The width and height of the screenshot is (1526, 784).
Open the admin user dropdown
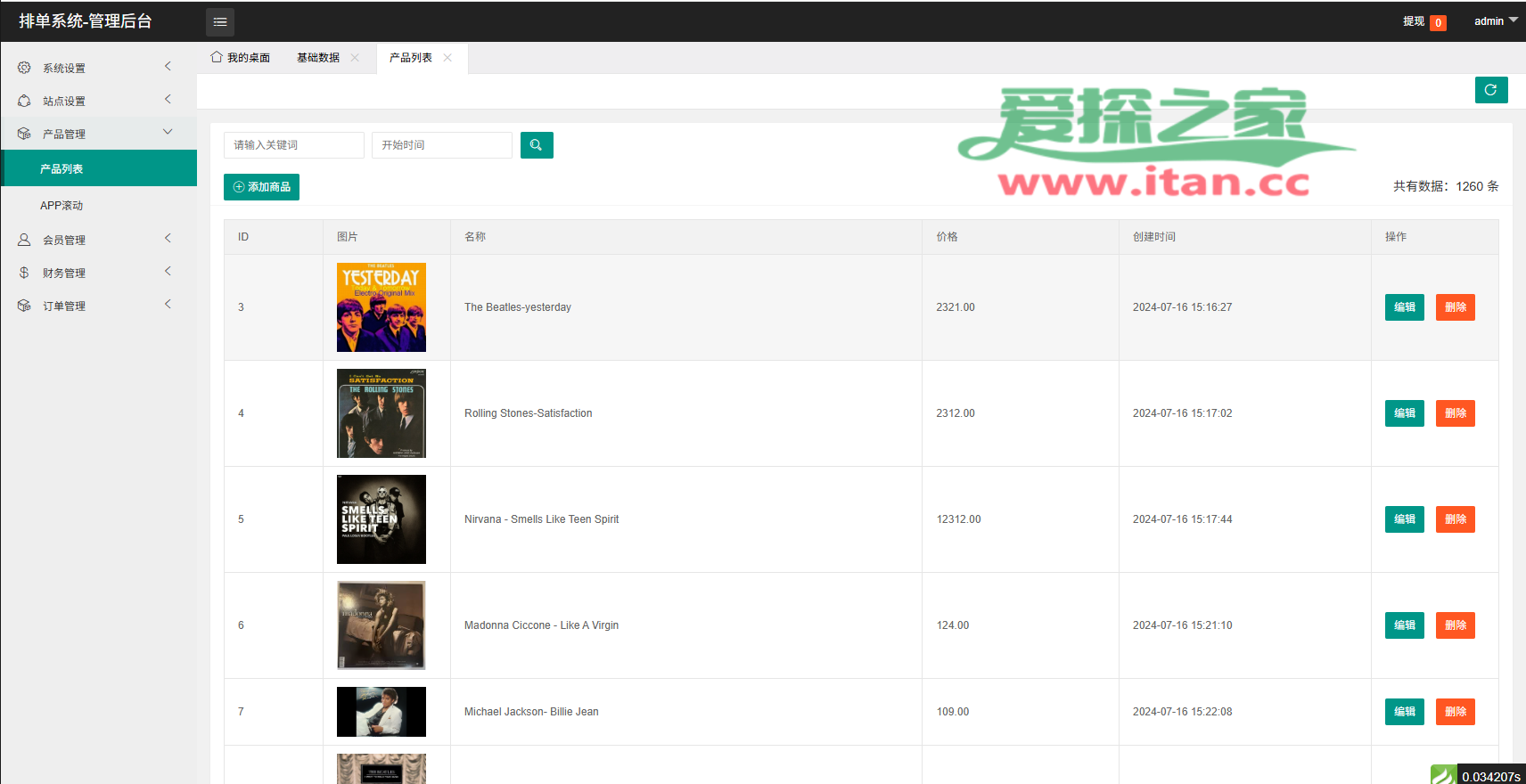[x=1495, y=21]
